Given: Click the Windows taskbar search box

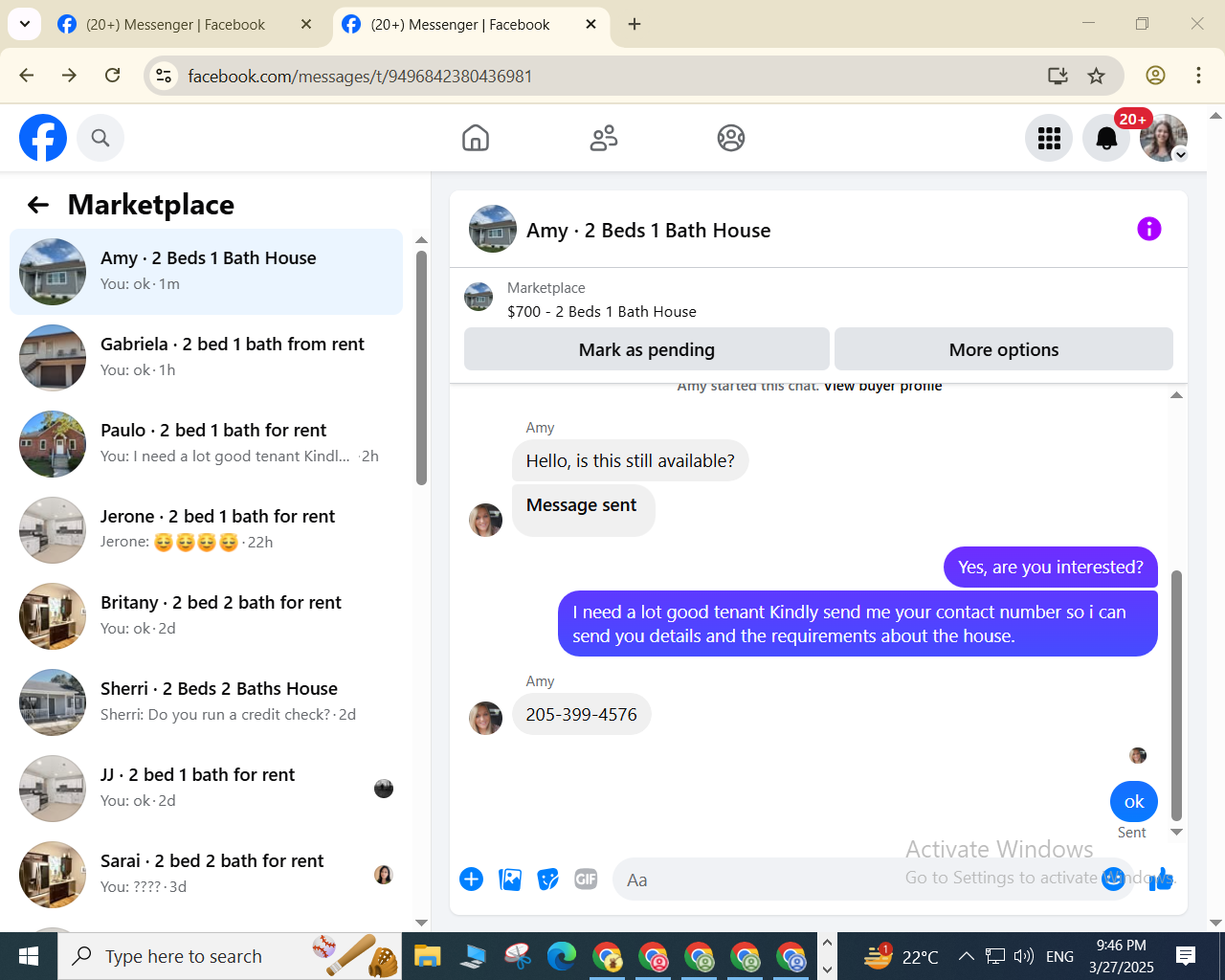Looking at the screenshot, I should [x=230, y=956].
